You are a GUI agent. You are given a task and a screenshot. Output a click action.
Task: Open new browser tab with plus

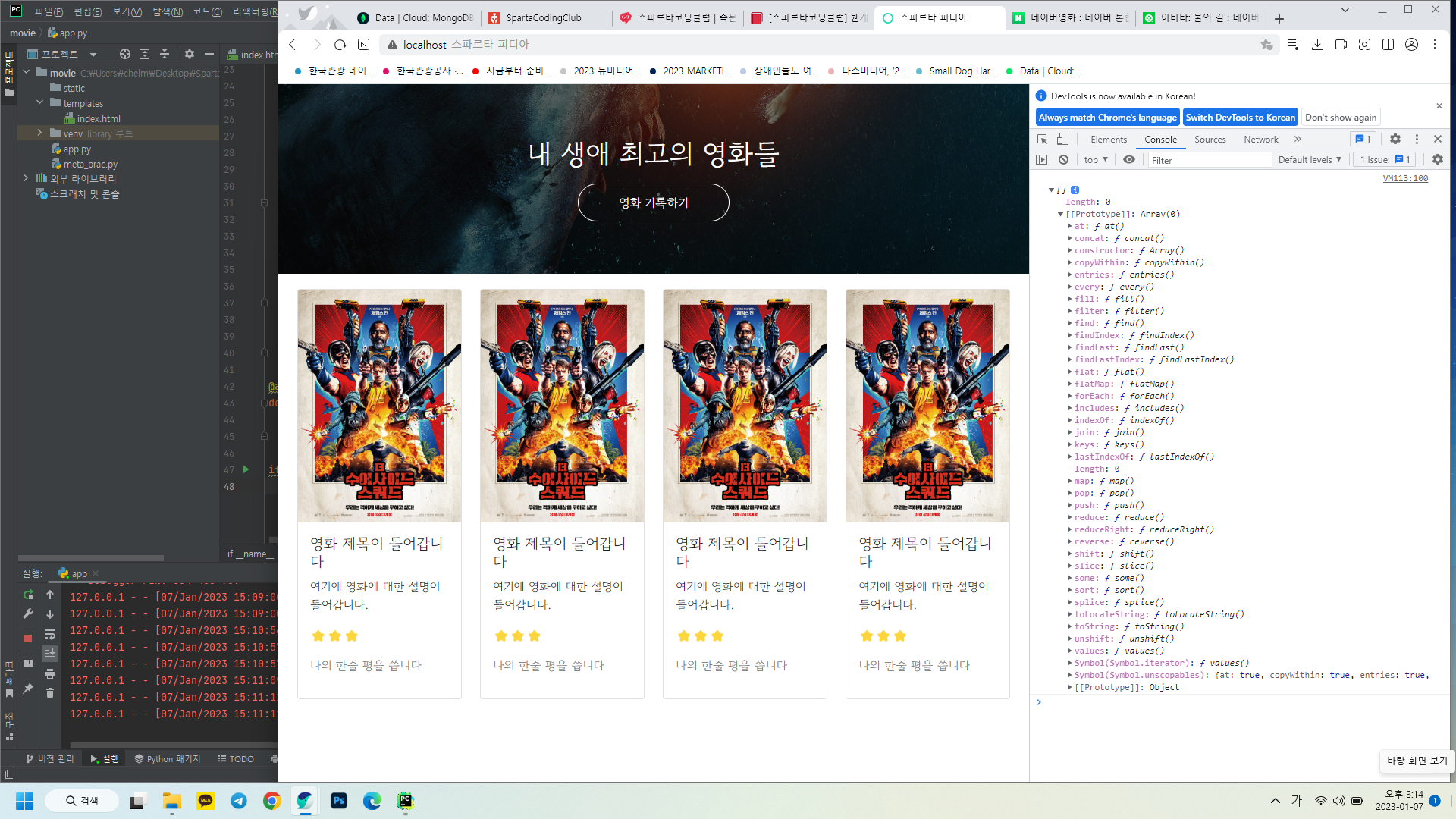(x=1279, y=18)
